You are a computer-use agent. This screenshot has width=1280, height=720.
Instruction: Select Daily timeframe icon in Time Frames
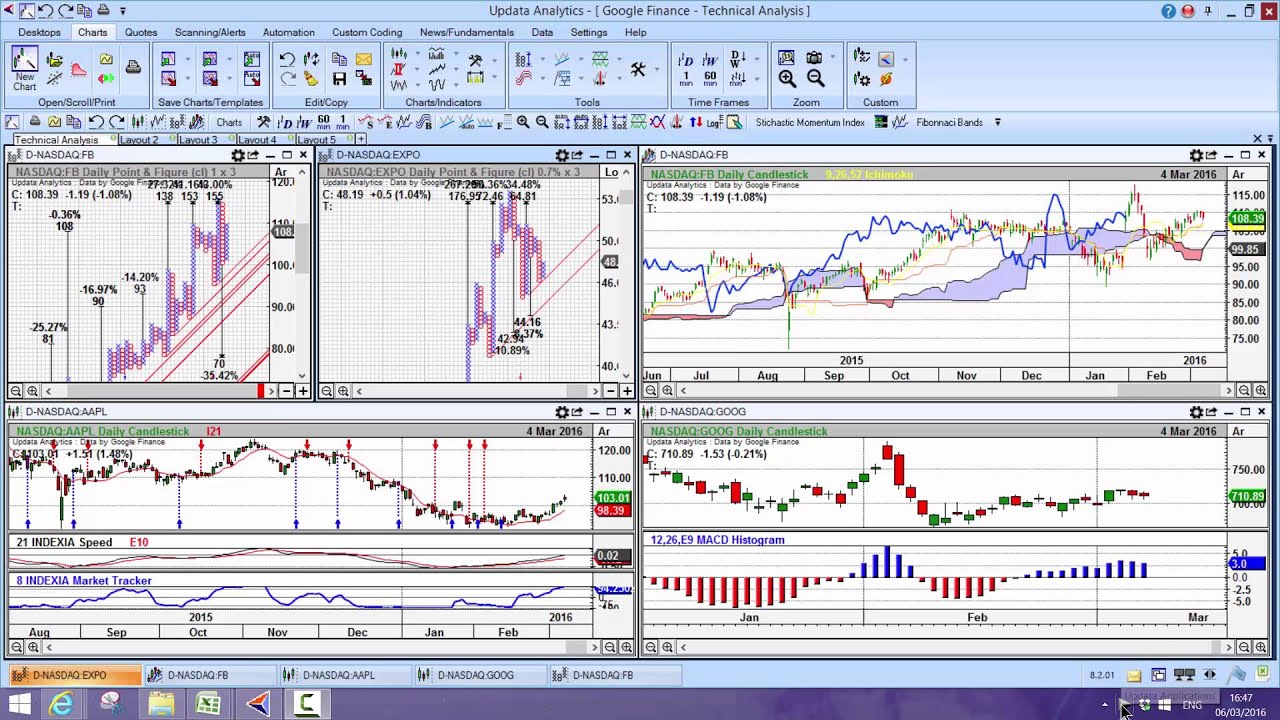[x=685, y=58]
